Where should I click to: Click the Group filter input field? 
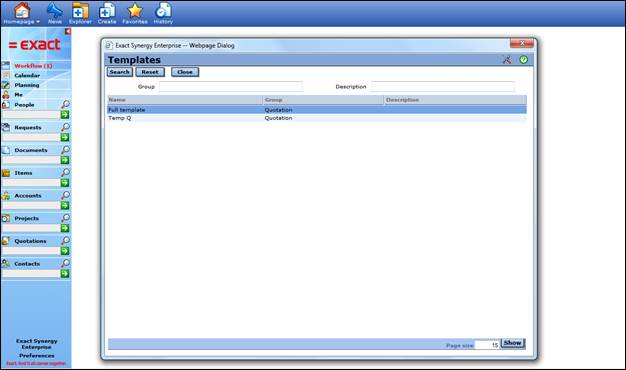(x=231, y=87)
